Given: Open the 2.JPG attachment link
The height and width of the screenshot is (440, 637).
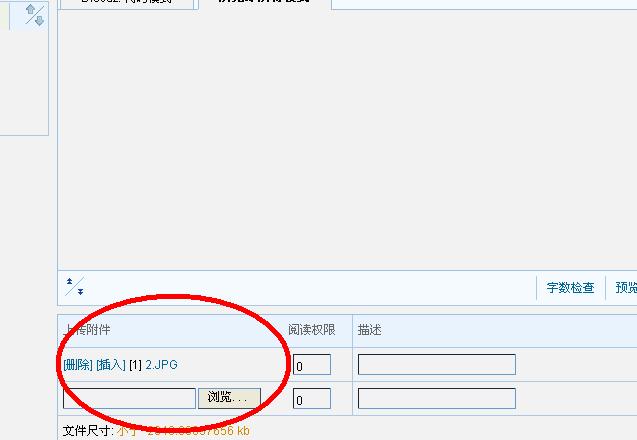Looking at the screenshot, I should coord(161,364).
